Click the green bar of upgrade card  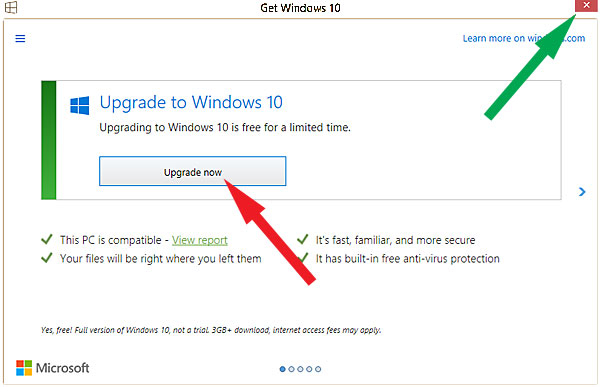[49, 140]
